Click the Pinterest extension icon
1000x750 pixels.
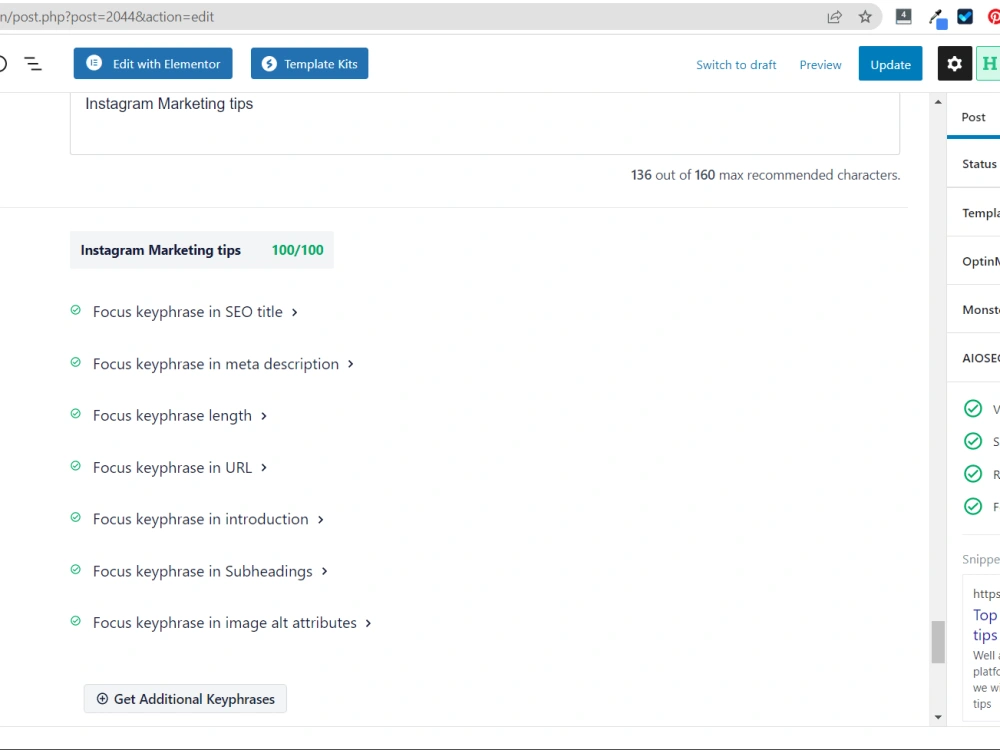[994, 17]
